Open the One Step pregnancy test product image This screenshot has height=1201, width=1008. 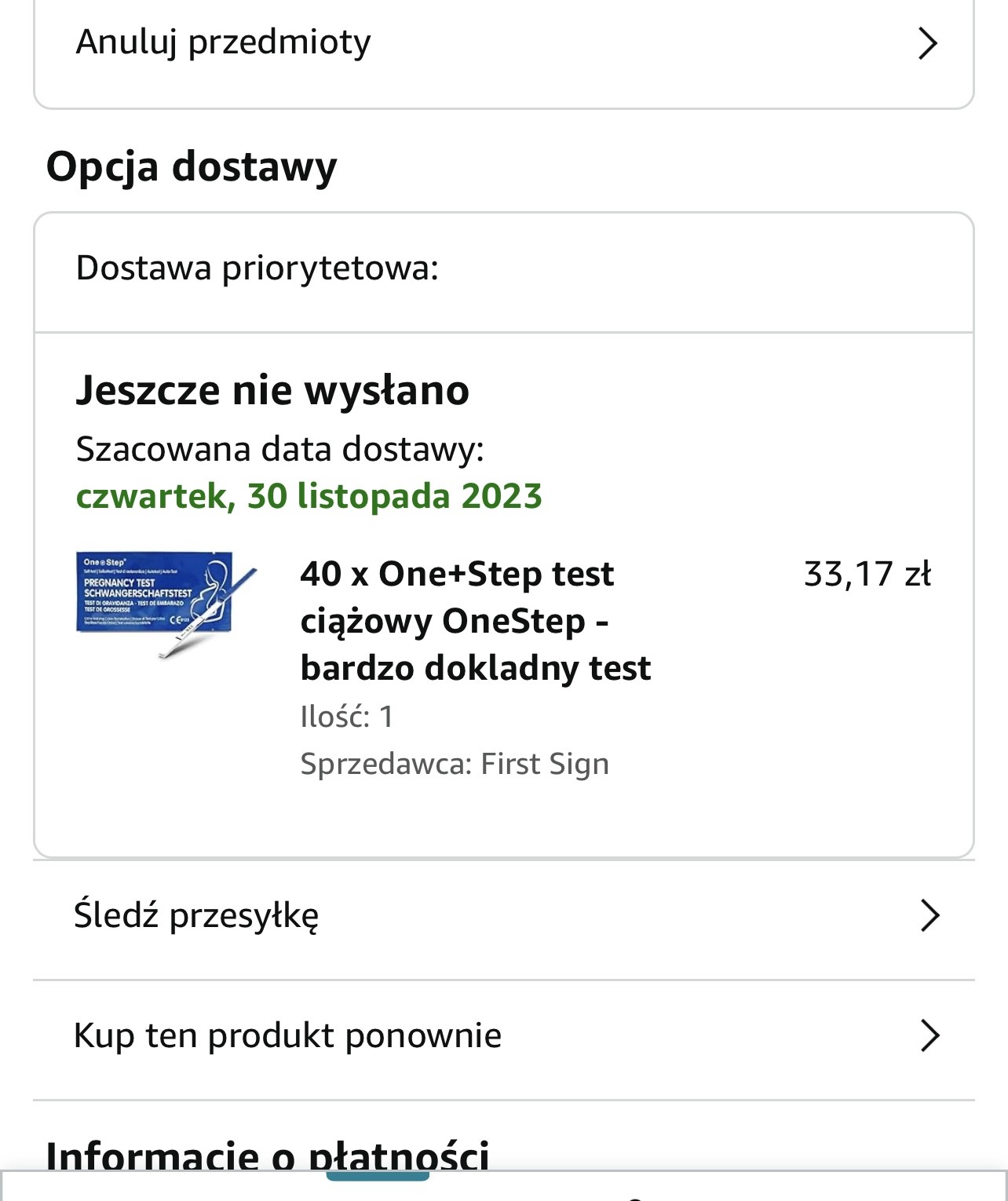(166, 604)
